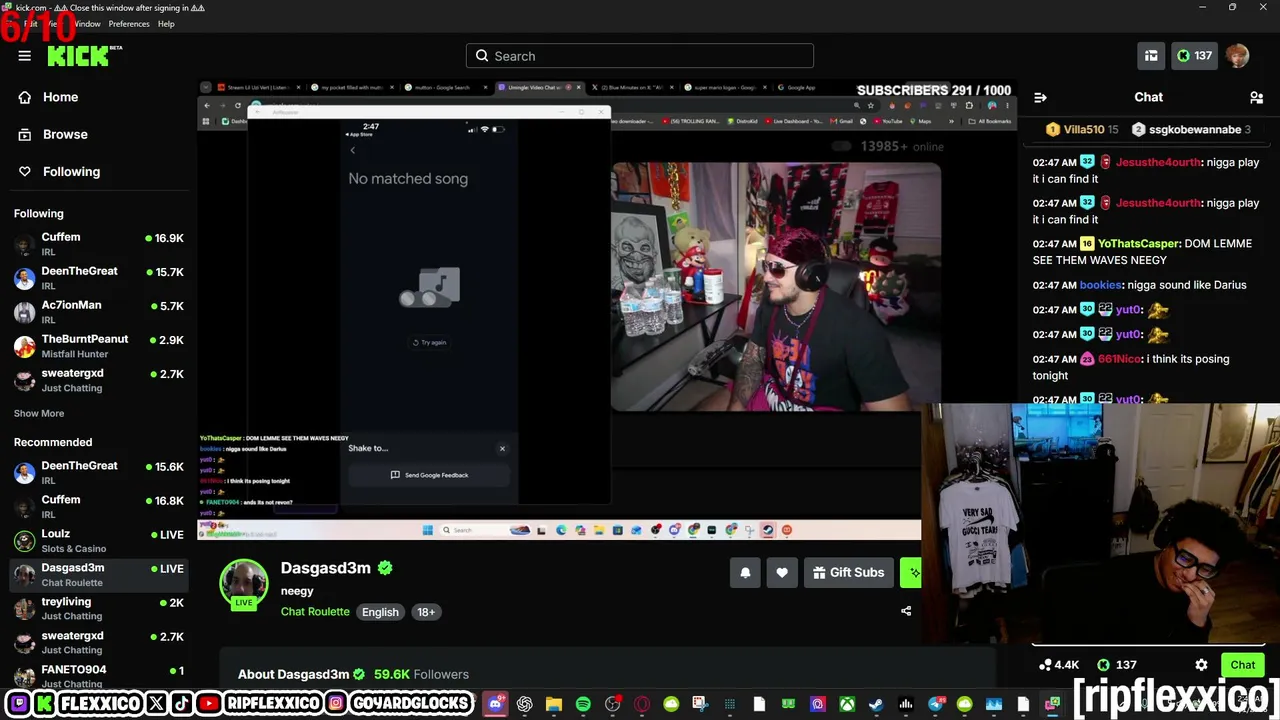The height and width of the screenshot is (720, 1280).
Task: Open File Explorer from taskbar
Action: pyautogui.click(x=554, y=704)
